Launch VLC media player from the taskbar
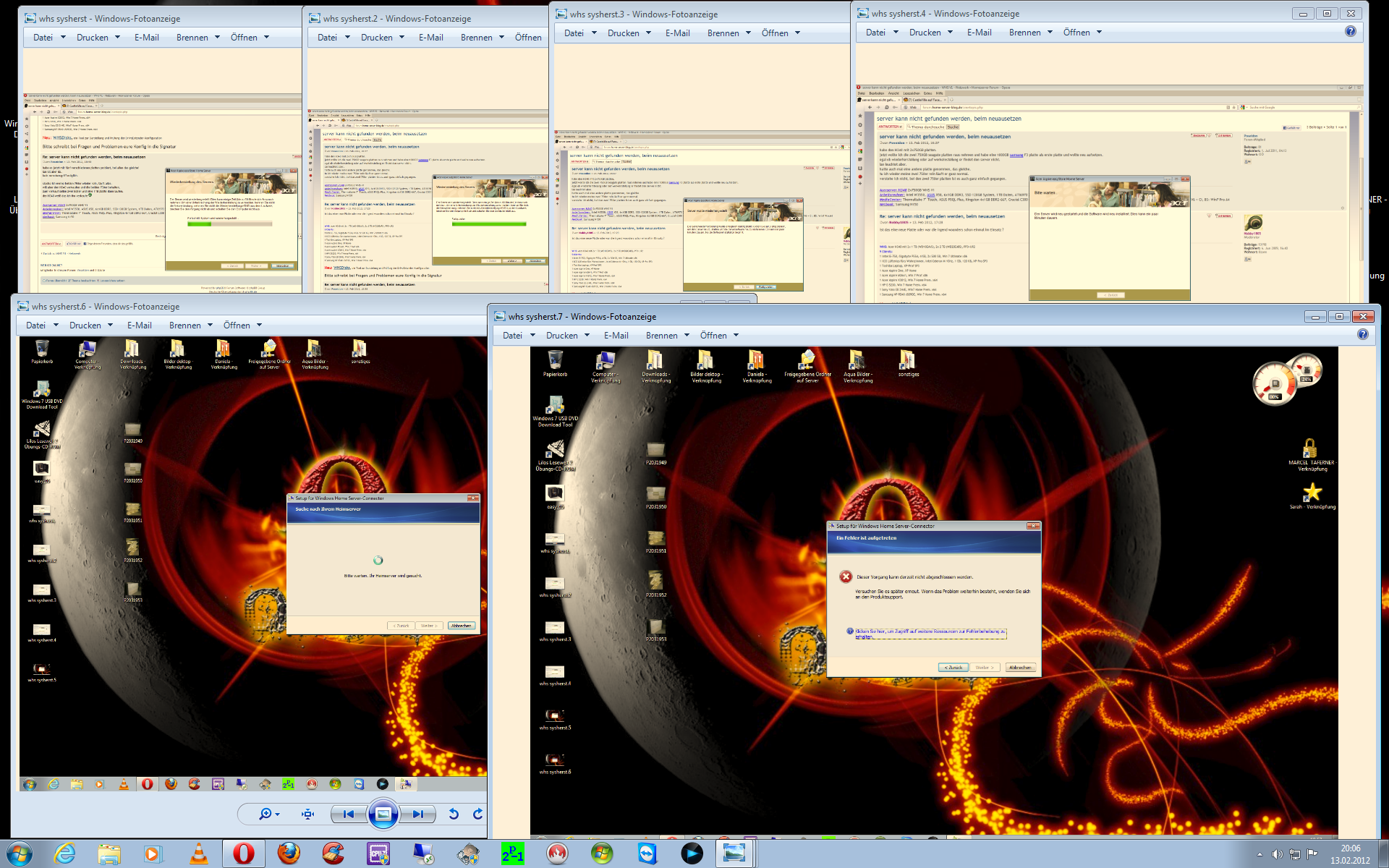 coord(198,854)
